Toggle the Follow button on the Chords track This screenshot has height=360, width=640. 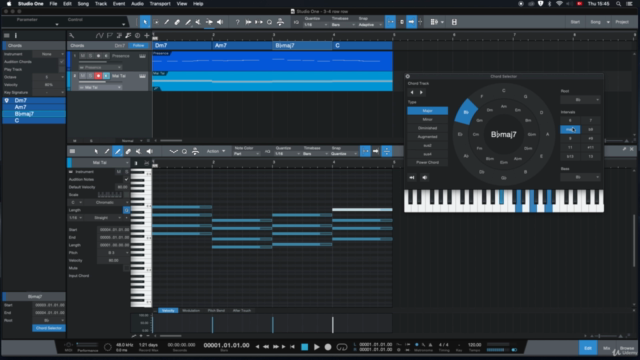(x=138, y=45)
